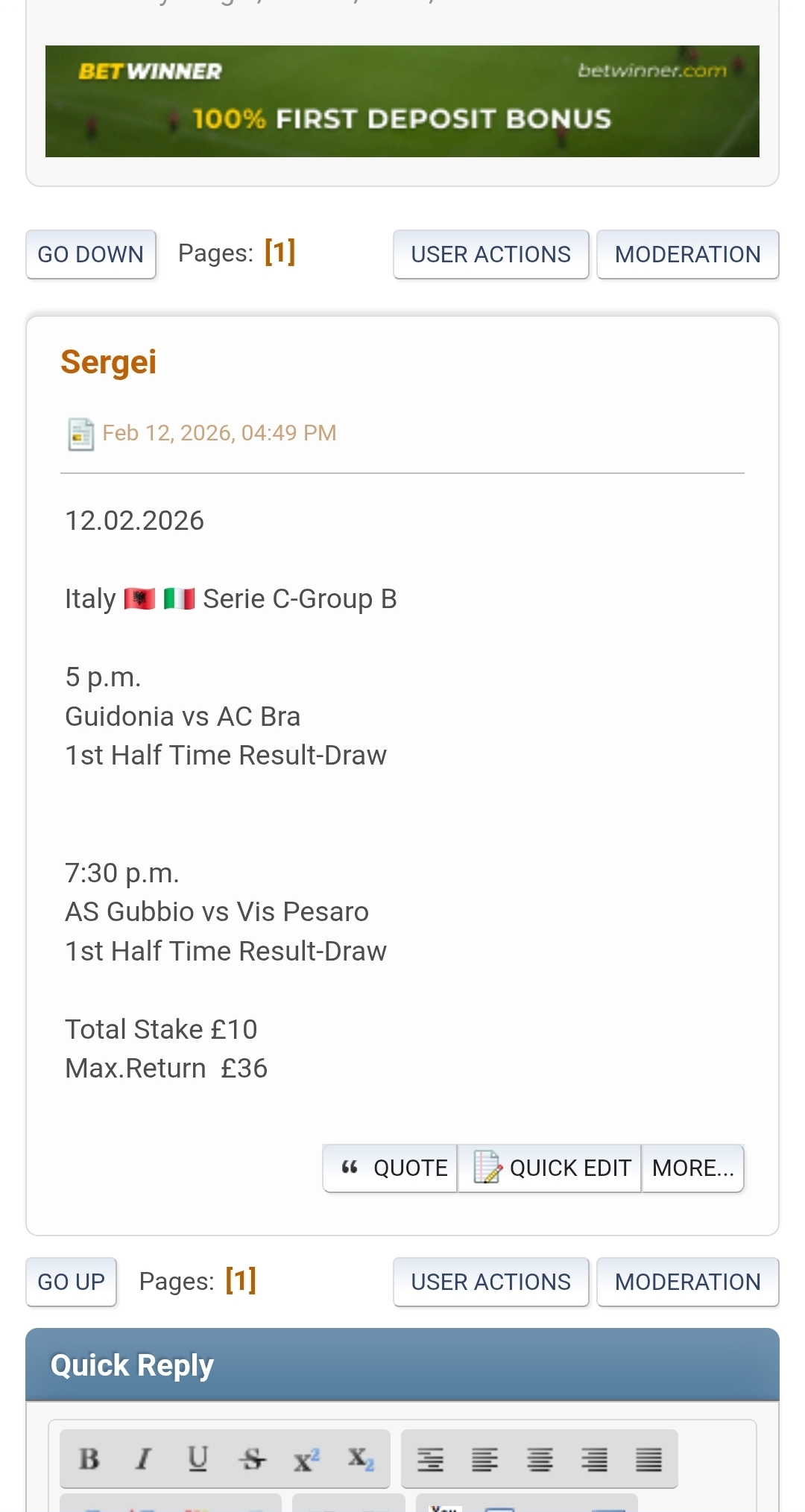Select the subscript formatting icon
This screenshot has width=805, height=1512.
[x=360, y=1458]
